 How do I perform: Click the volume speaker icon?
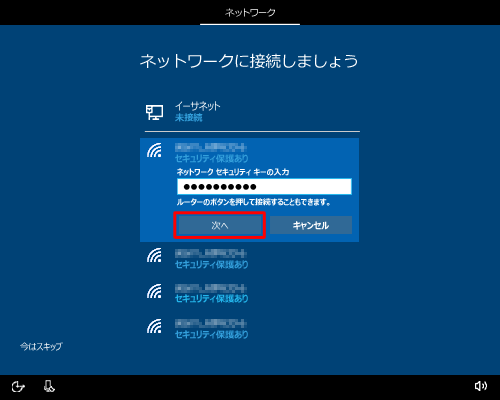tap(481, 386)
